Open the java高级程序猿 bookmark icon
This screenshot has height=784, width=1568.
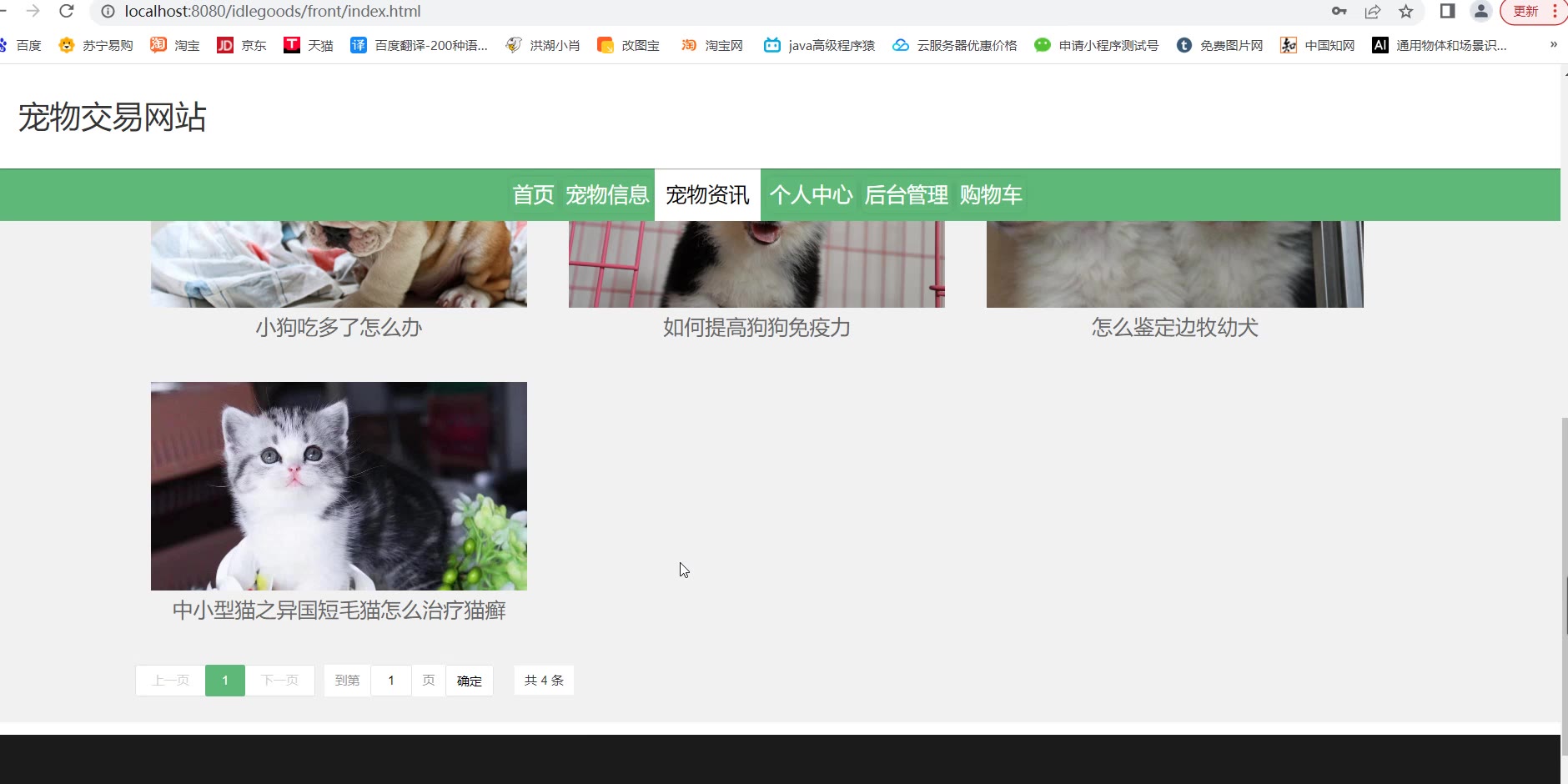point(772,45)
